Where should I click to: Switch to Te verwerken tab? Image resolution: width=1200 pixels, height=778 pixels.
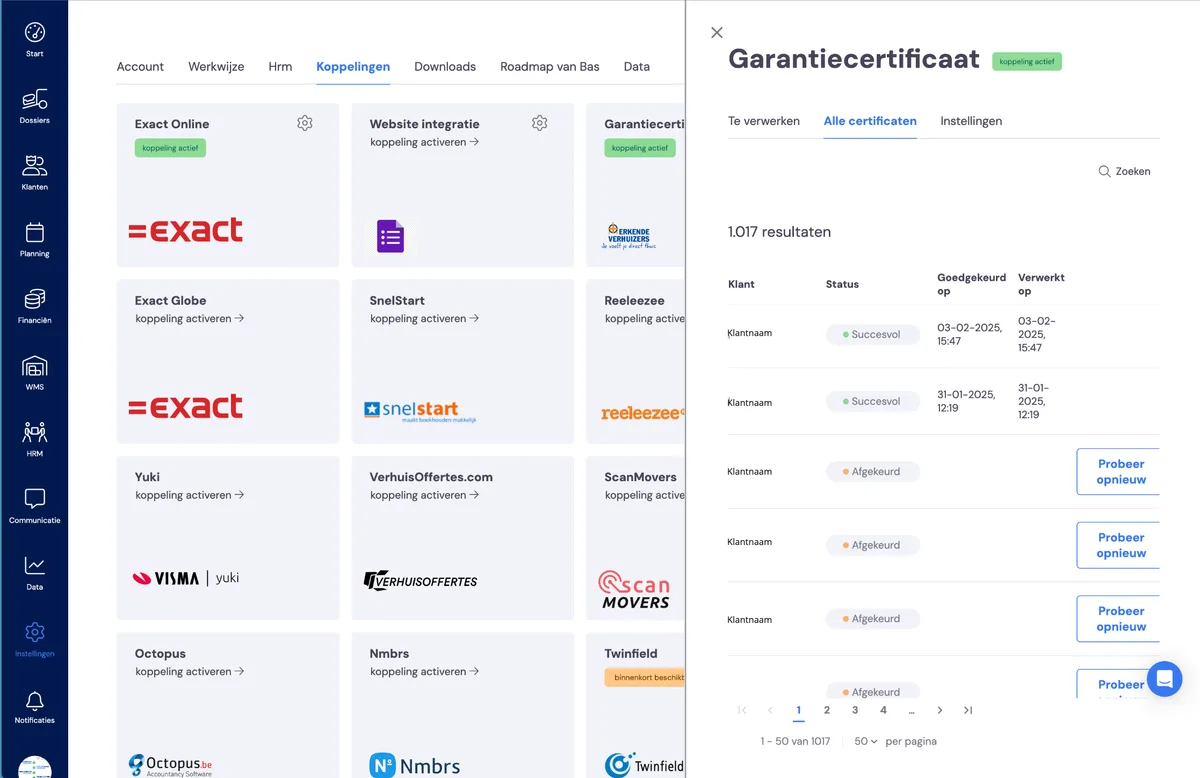[x=764, y=121]
